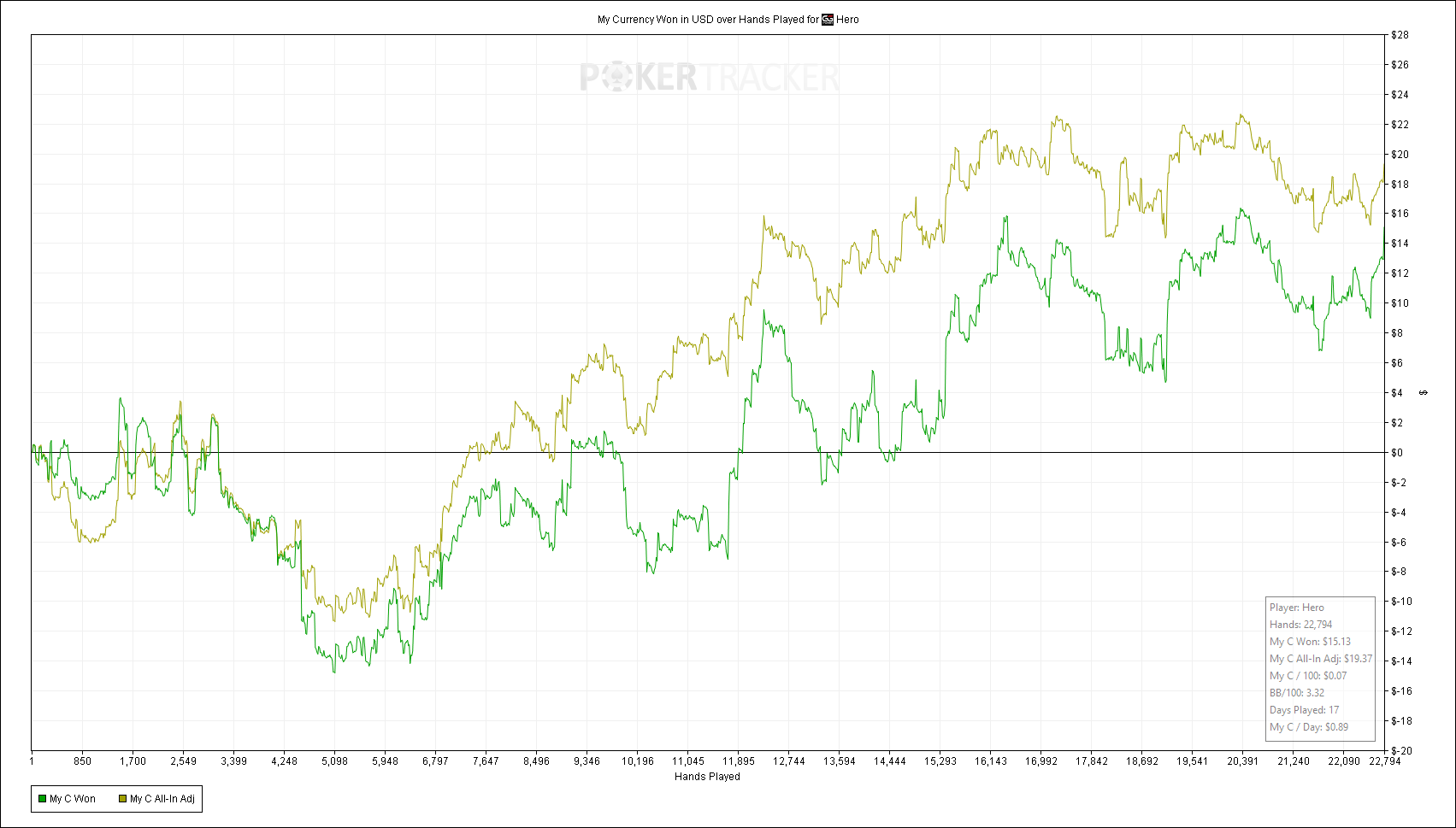The height and width of the screenshot is (828, 1456).
Task: Click the x-axis tick '13,594'
Action: pyautogui.click(x=839, y=761)
